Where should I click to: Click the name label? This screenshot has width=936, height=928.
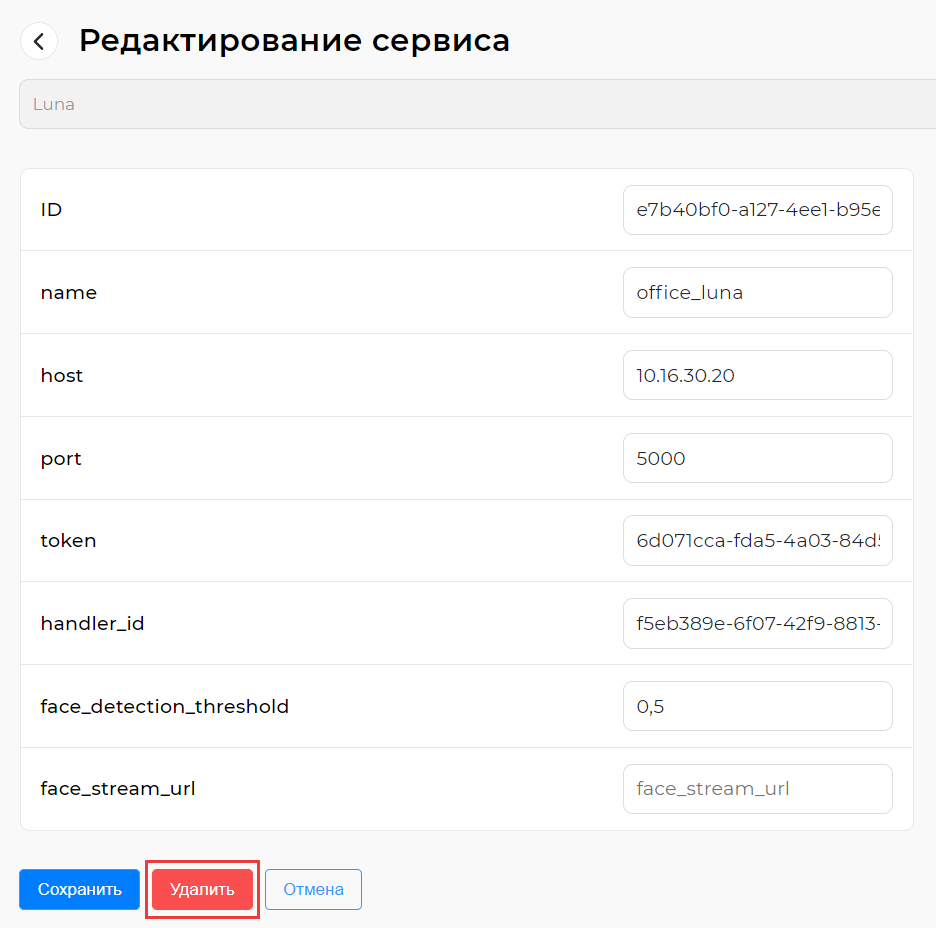pyautogui.click(x=69, y=293)
